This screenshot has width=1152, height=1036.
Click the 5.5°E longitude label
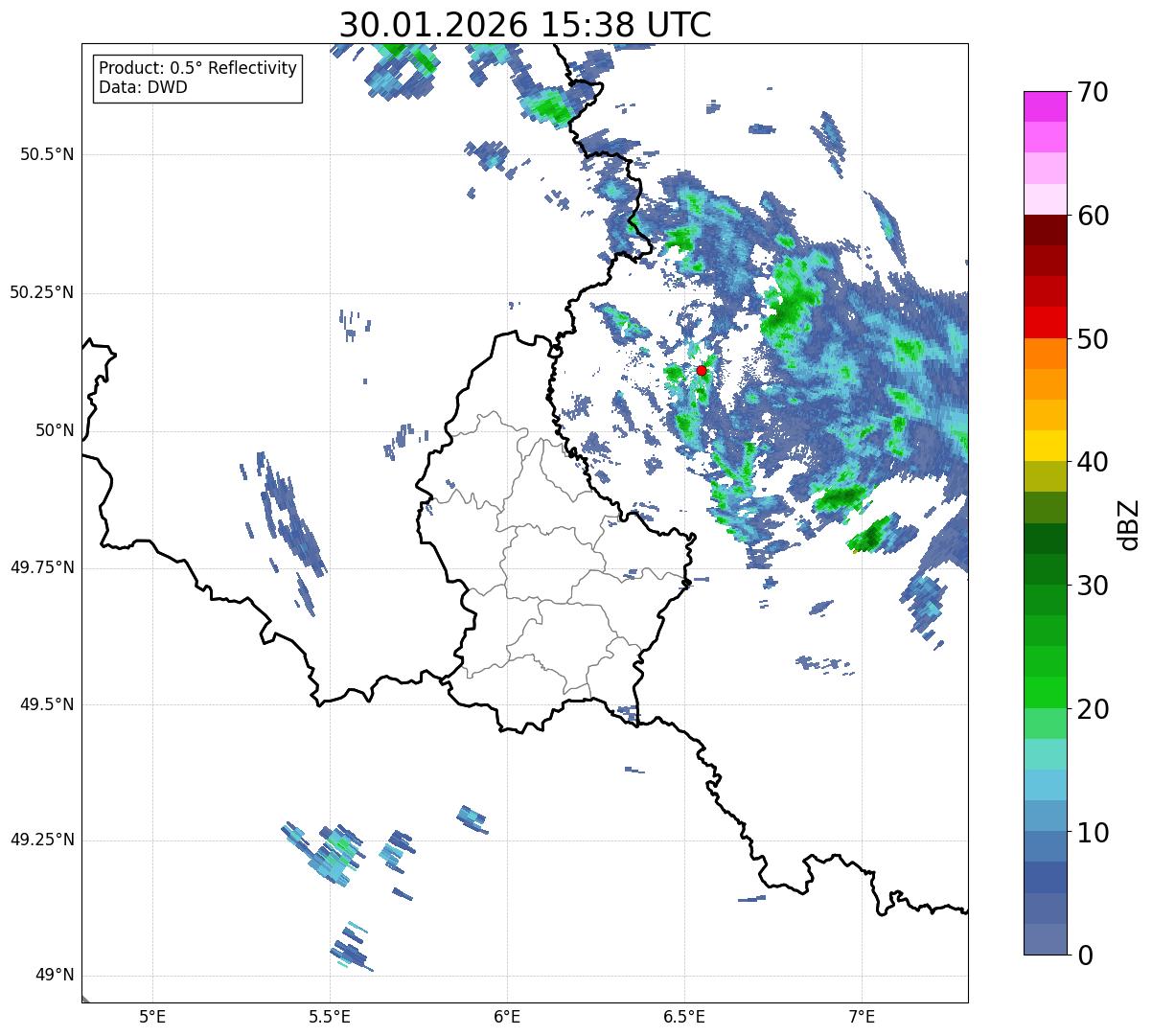coord(330,1016)
